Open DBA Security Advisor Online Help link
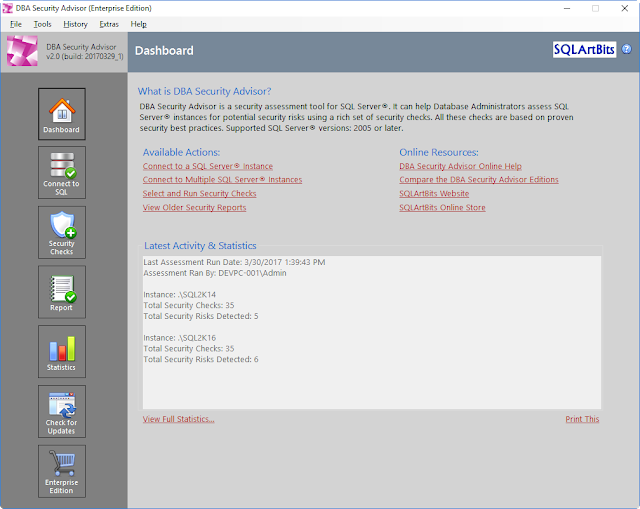The width and height of the screenshot is (640, 509). point(460,166)
